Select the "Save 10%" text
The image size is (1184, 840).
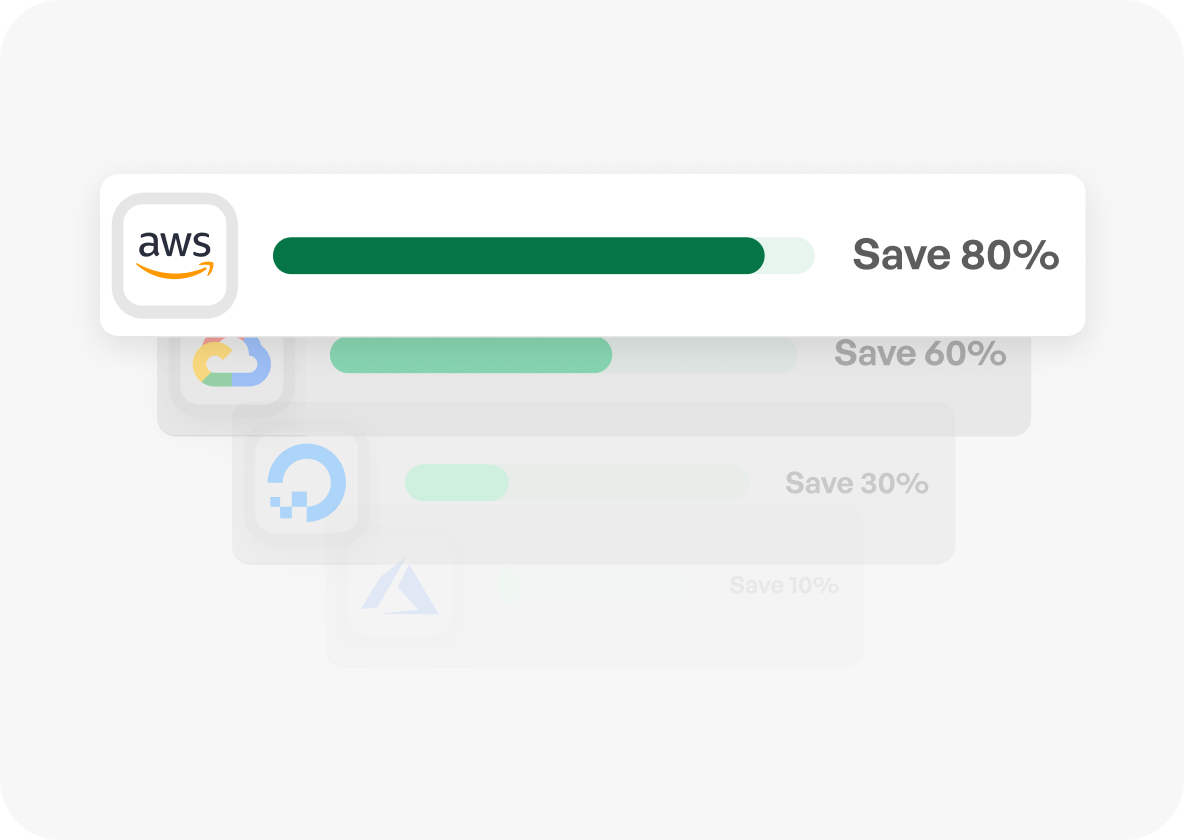(783, 586)
